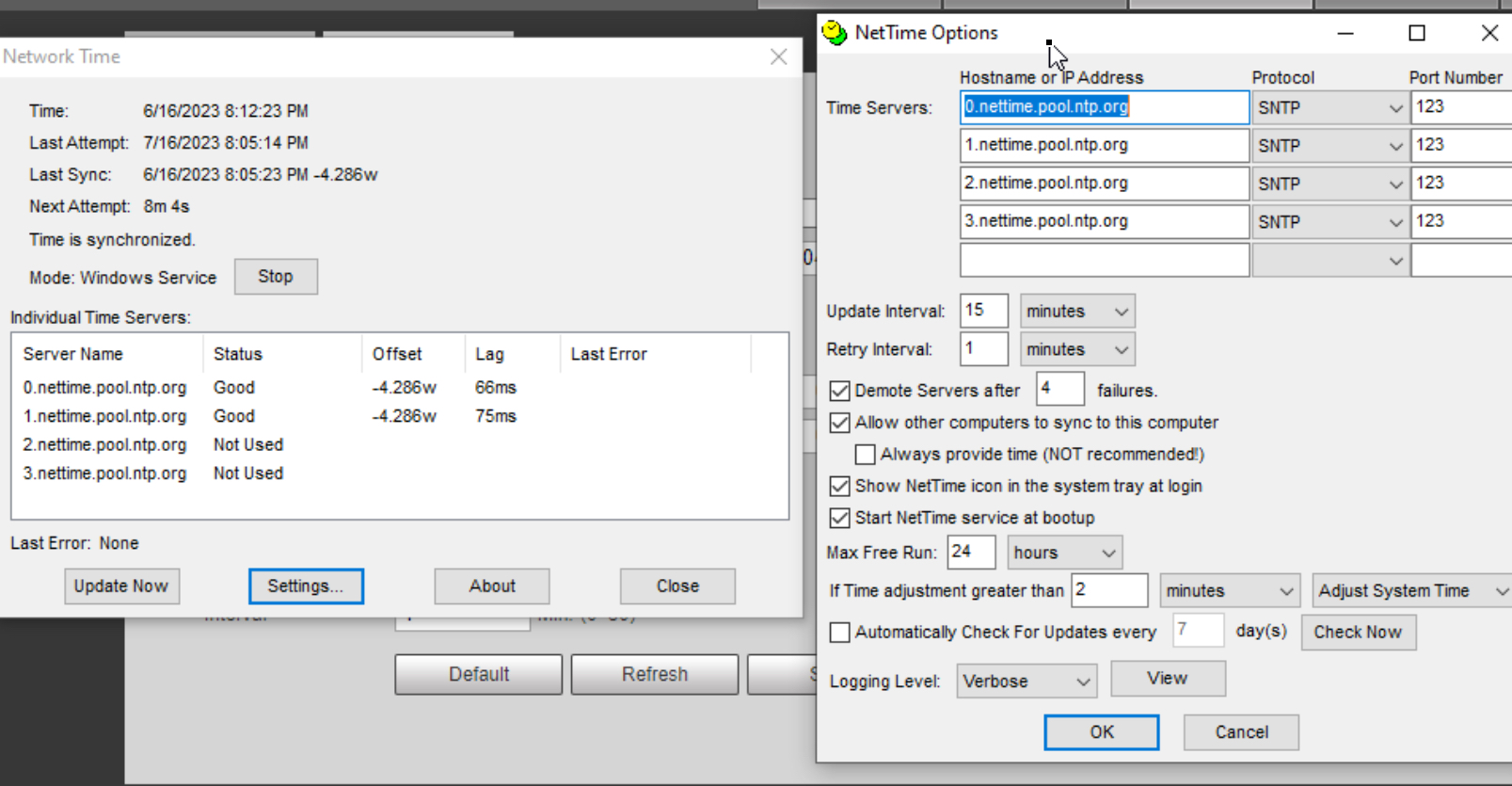Screen dimensions: 1512x786
Task: Click port number field for 3.nettime server
Action: [x=1461, y=221]
